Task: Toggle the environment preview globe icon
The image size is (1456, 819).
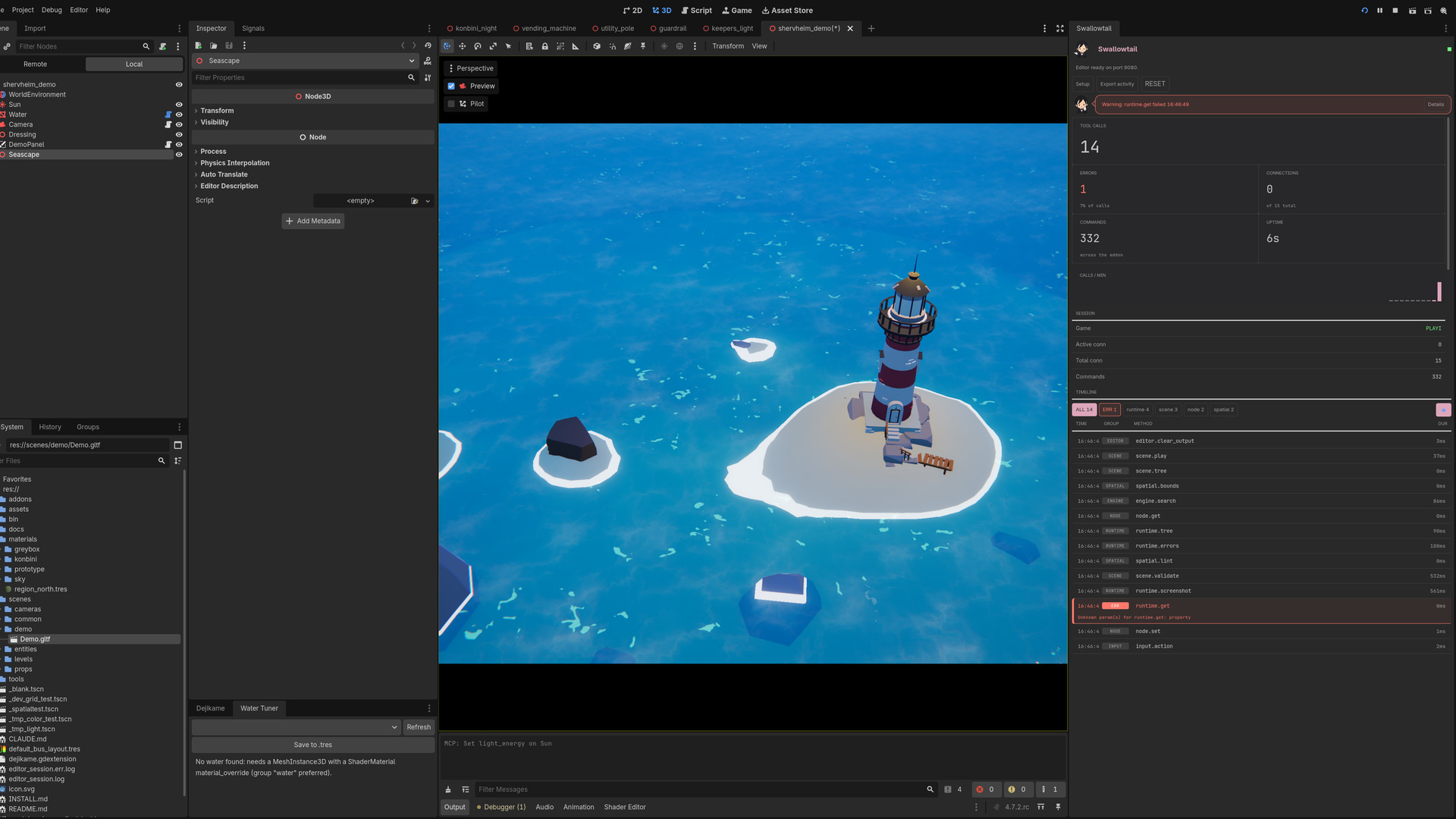Action: (679, 46)
